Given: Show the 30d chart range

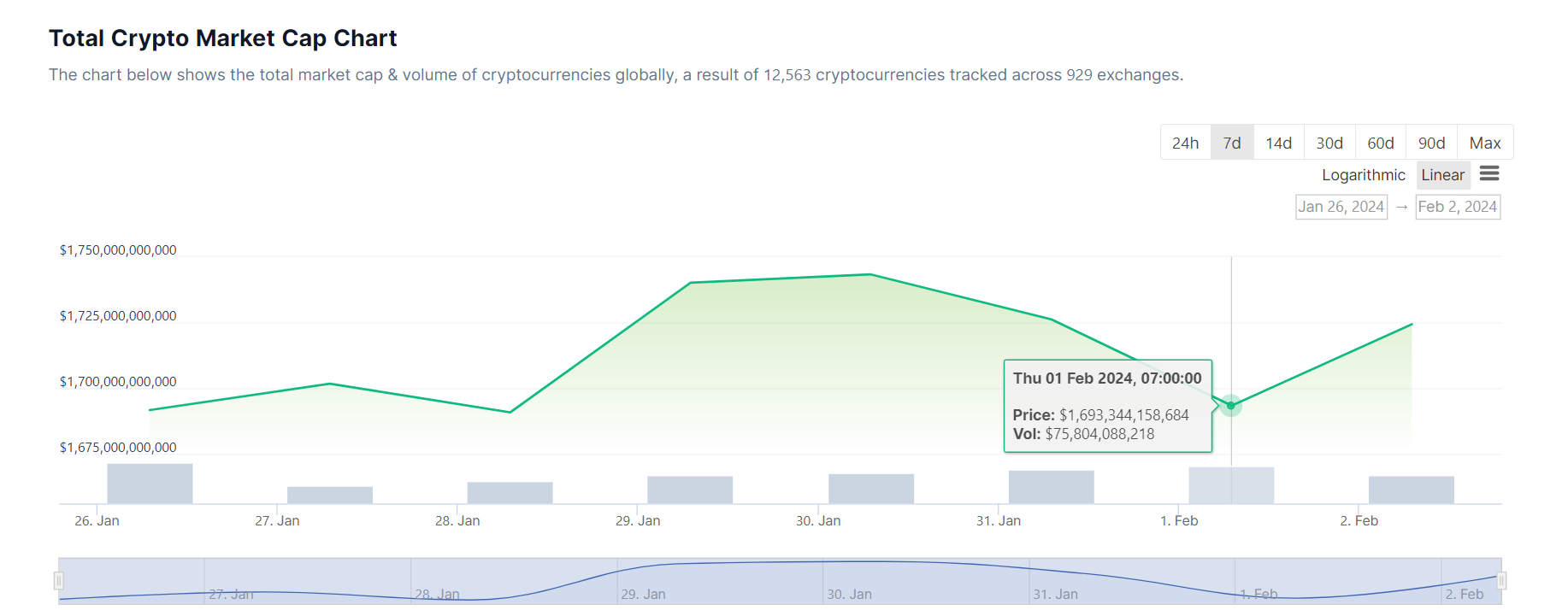Looking at the screenshot, I should (1329, 143).
